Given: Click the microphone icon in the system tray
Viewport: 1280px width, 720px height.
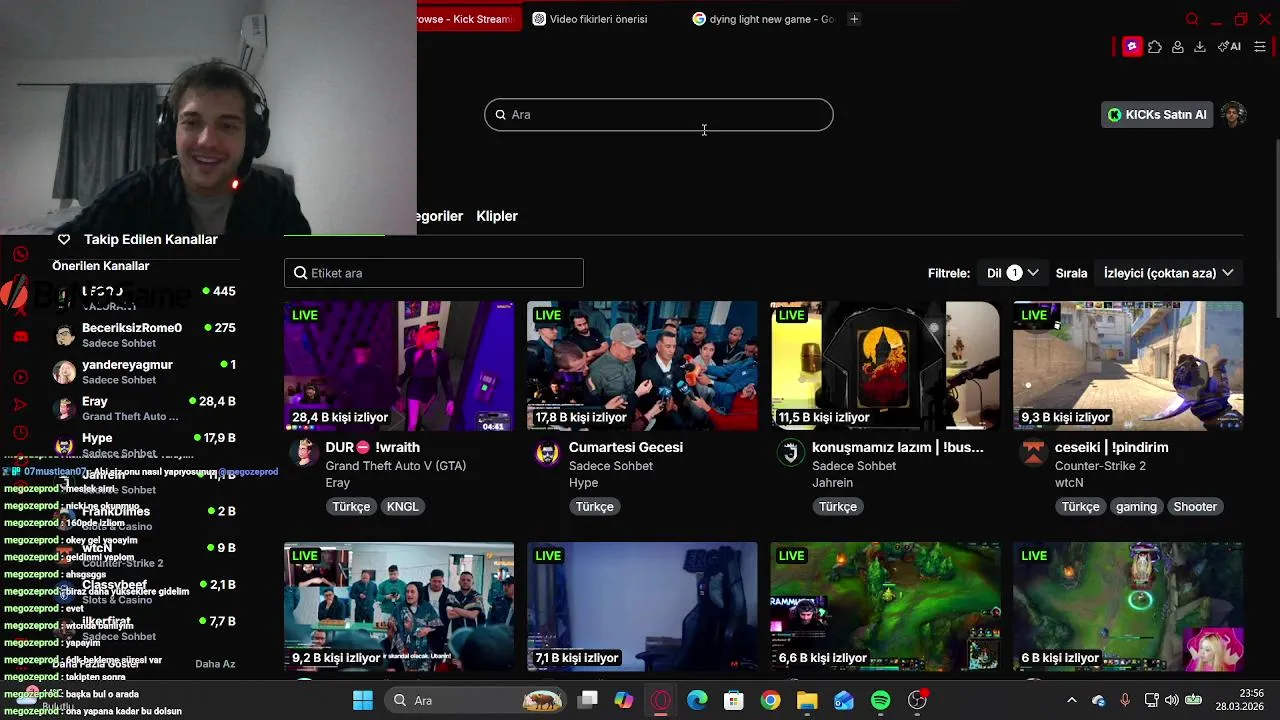Looking at the screenshot, I should (1125, 700).
